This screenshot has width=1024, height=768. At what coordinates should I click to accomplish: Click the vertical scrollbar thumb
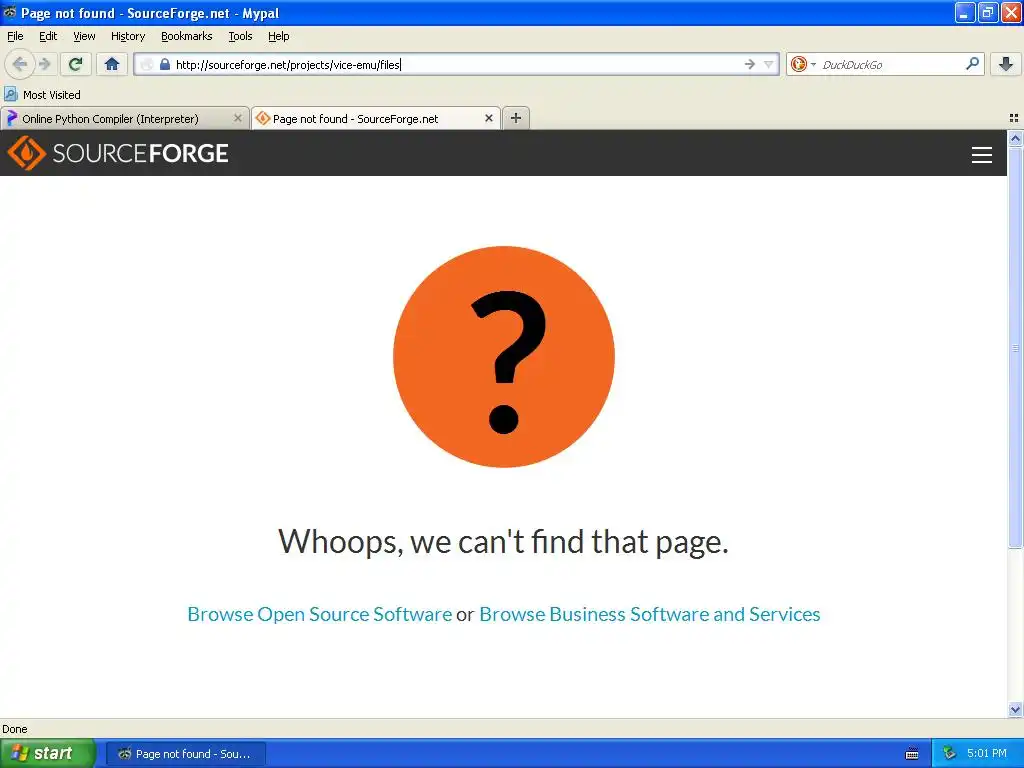point(1015,347)
